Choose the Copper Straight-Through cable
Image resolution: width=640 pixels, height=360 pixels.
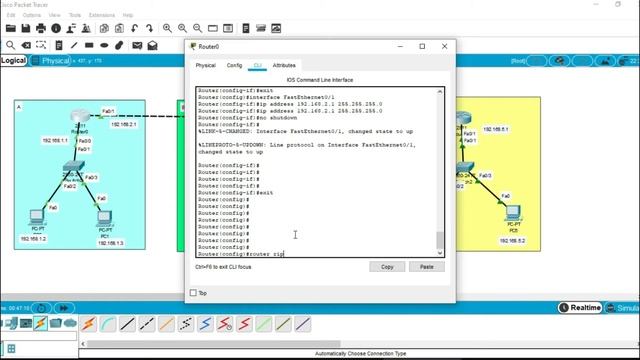pyautogui.click(x=127, y=324)
